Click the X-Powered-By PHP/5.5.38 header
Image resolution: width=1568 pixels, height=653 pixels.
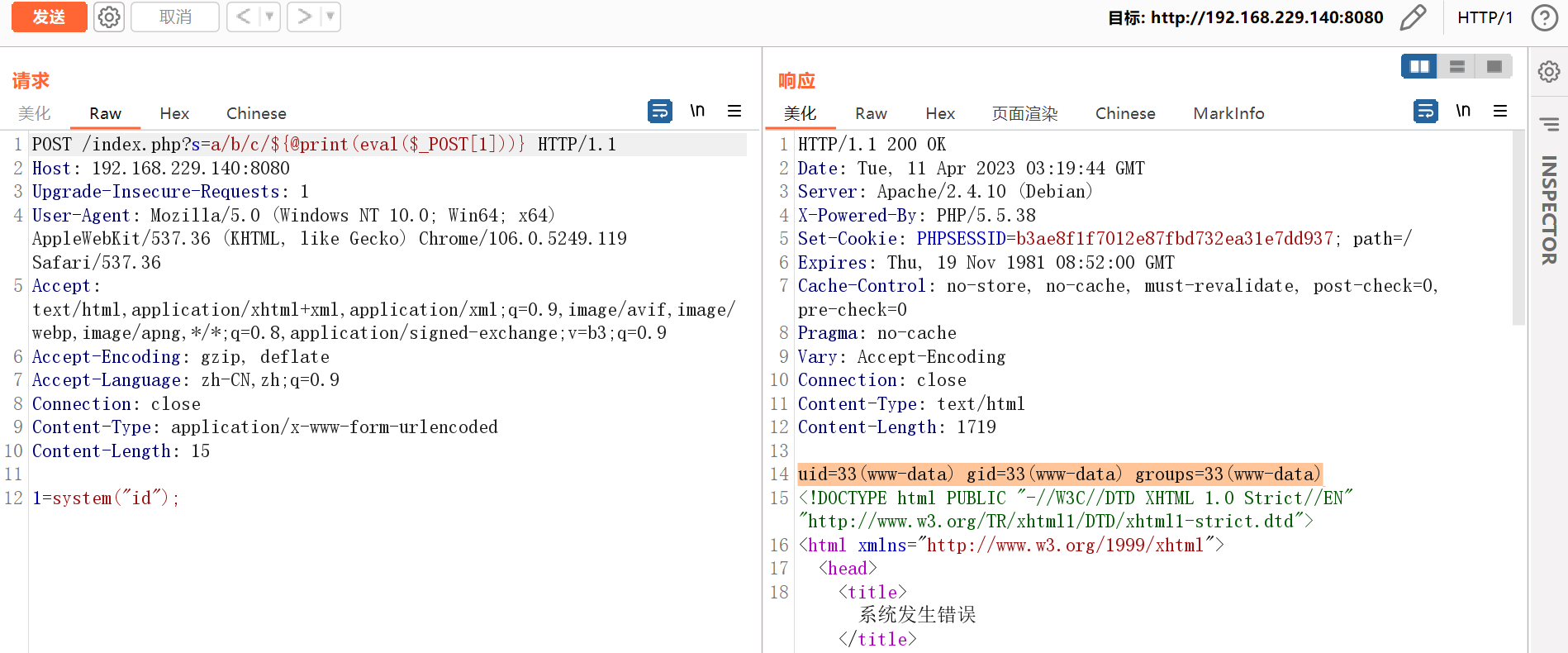pos(916,215)
